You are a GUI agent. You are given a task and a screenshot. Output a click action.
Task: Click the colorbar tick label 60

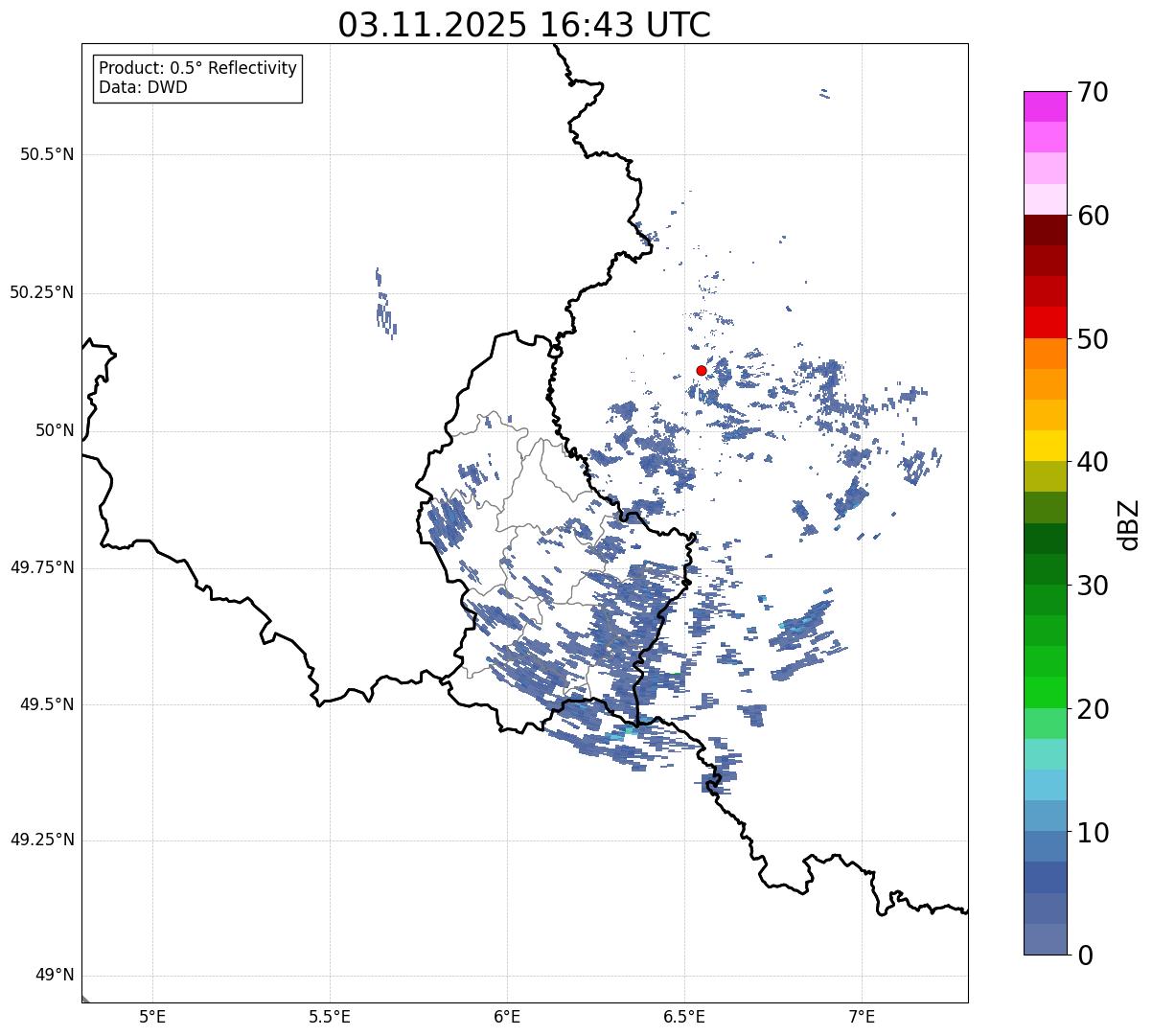(x=1094, y=216)
